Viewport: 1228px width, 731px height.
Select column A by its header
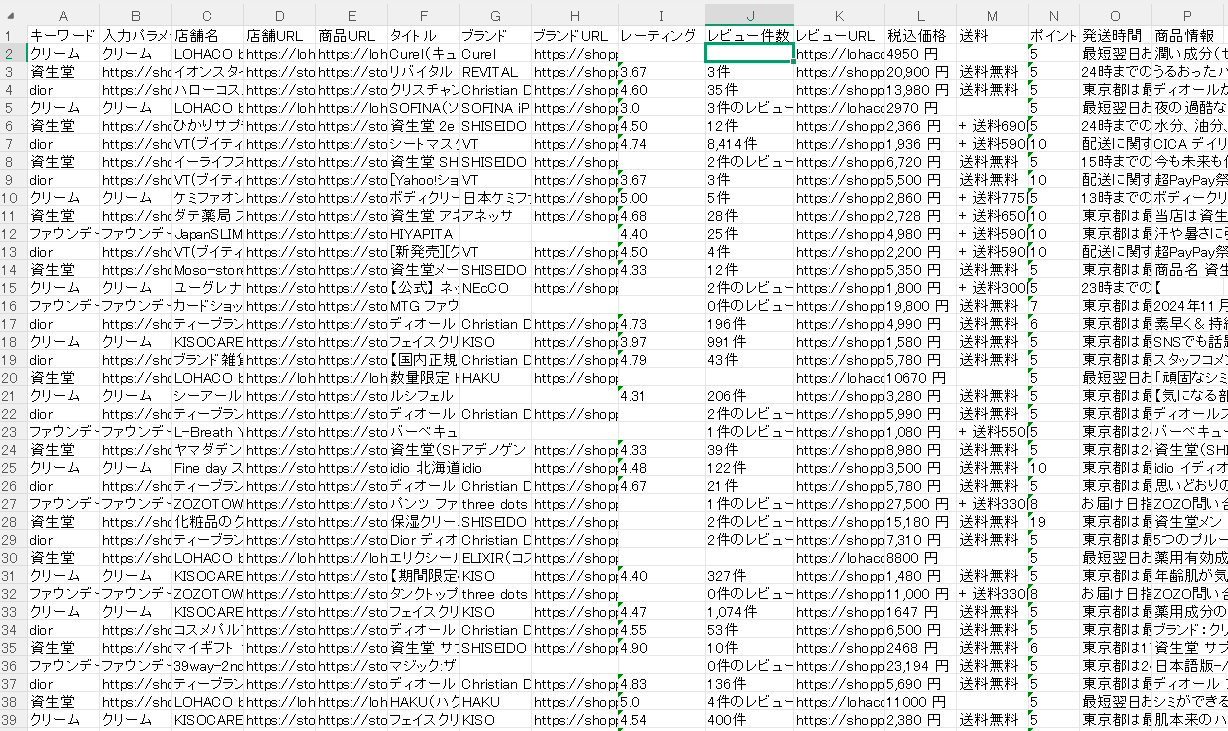[63, 14]
